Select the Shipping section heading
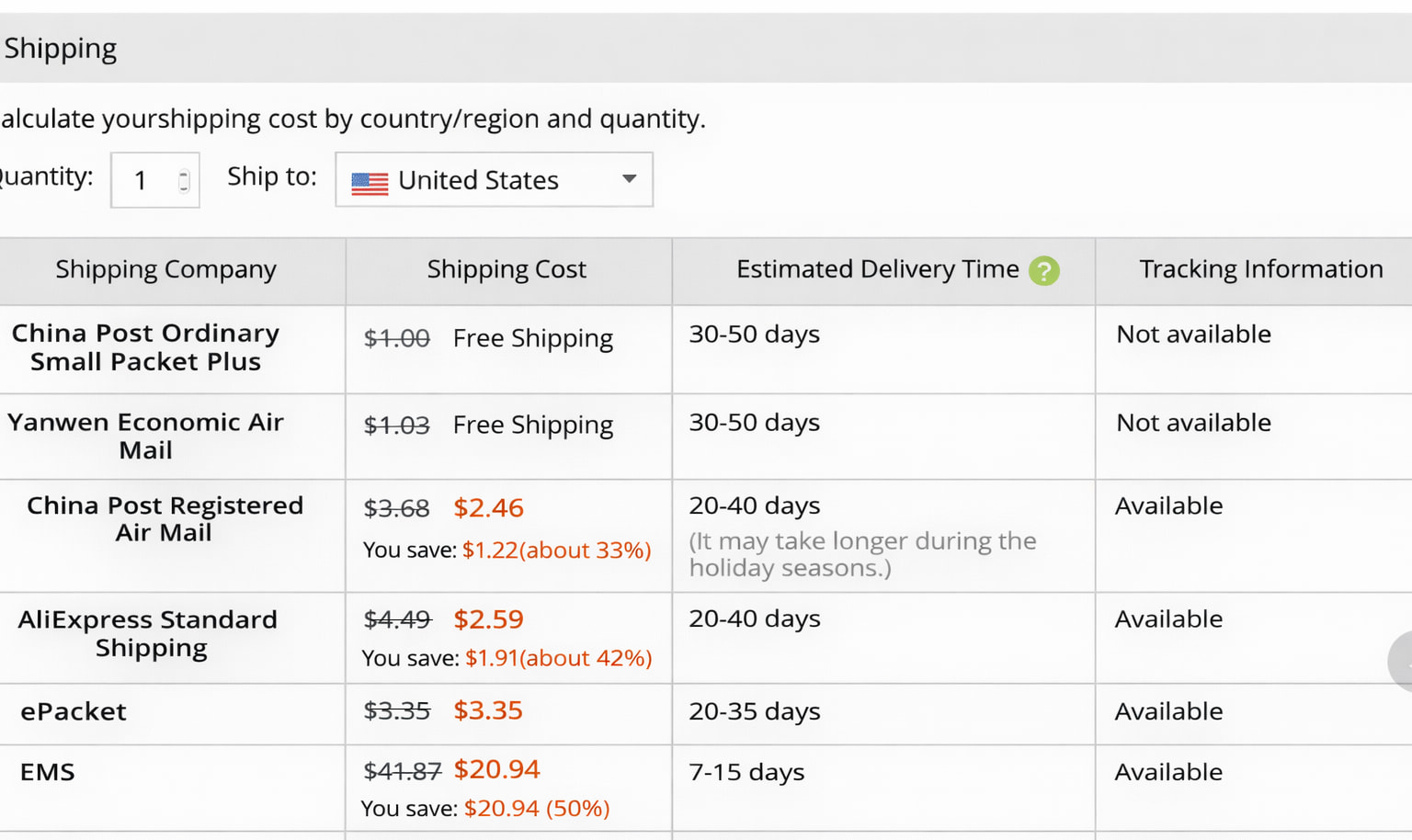1412x840 pixels. 61,49
